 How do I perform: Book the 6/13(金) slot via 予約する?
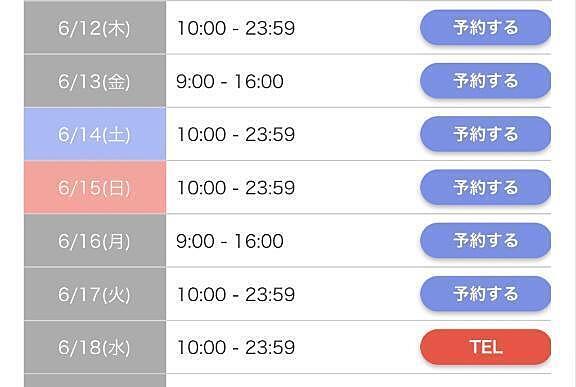tap(485, 81)
